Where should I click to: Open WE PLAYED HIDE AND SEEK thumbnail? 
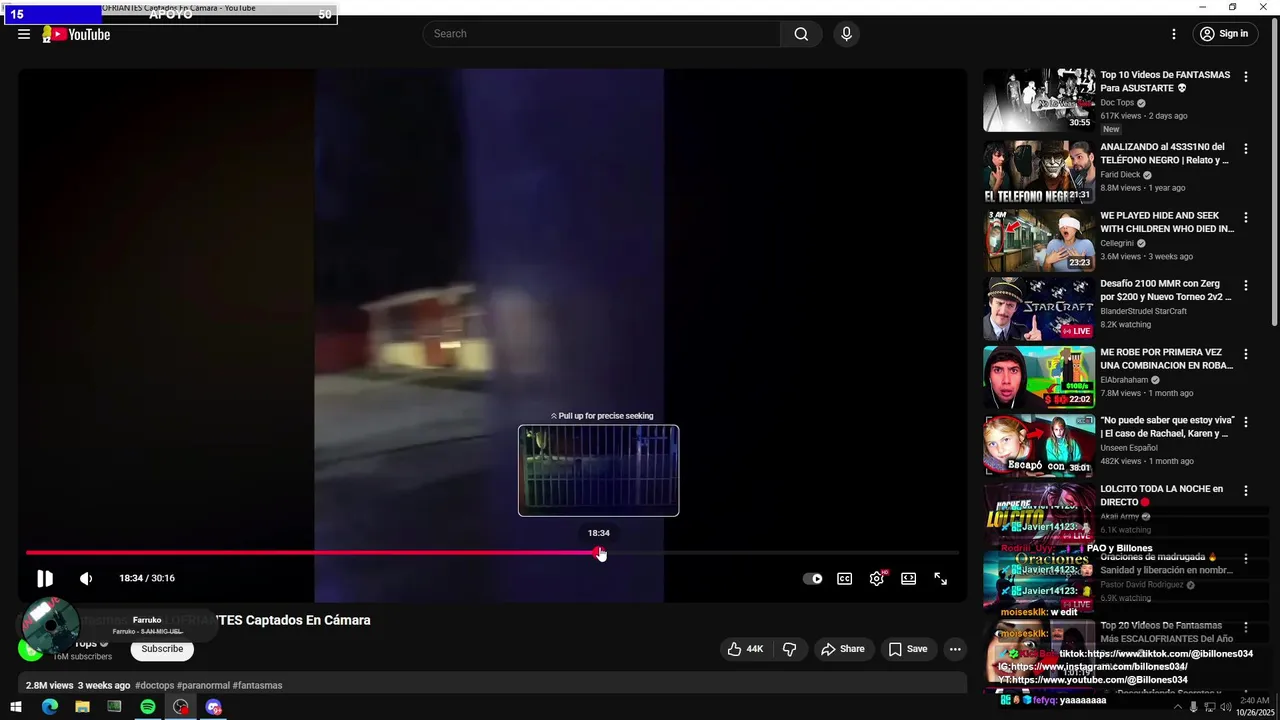(x=1039, y=240)
